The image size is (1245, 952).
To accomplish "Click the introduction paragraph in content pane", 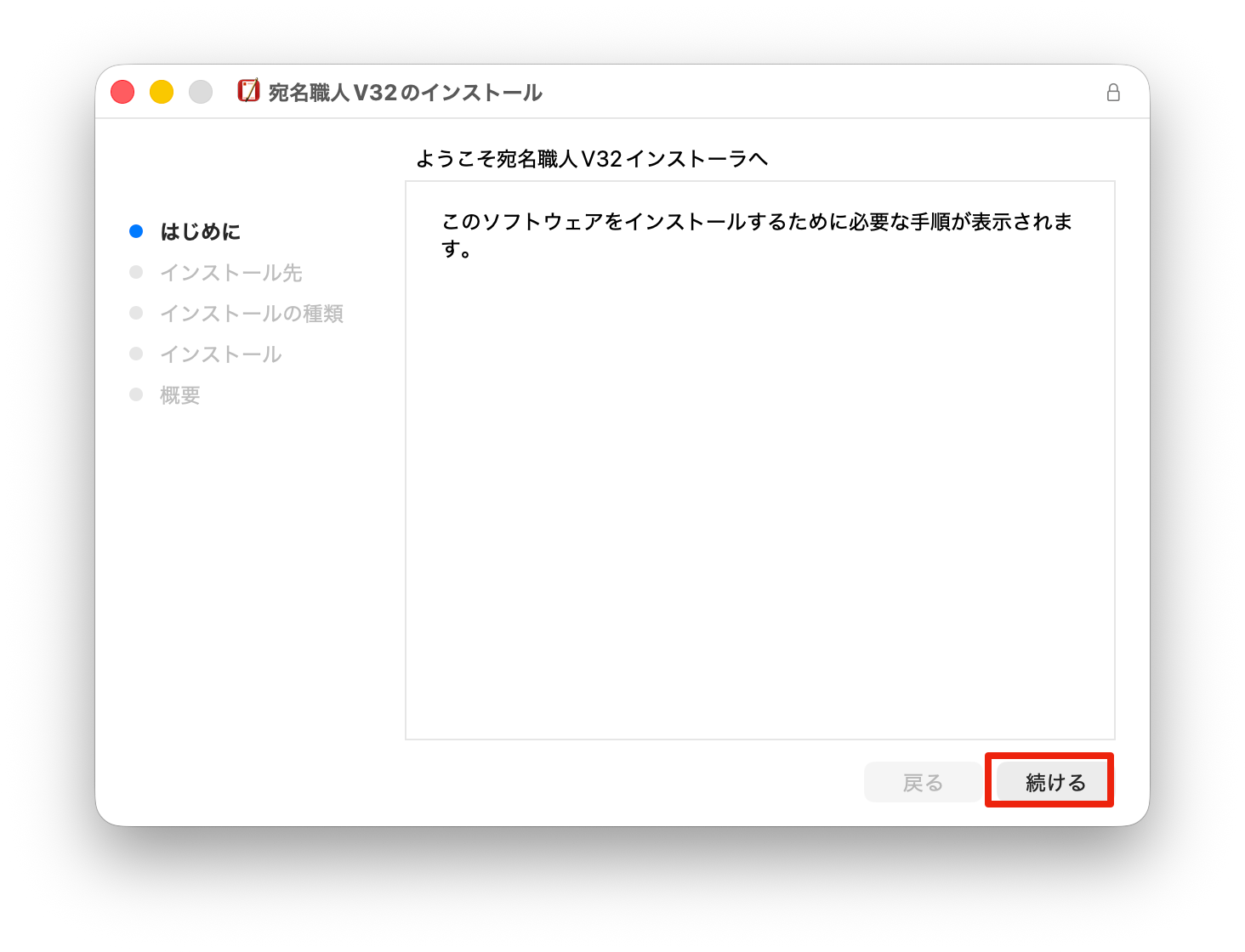I will pyautogui.click(x=756, y=235).
